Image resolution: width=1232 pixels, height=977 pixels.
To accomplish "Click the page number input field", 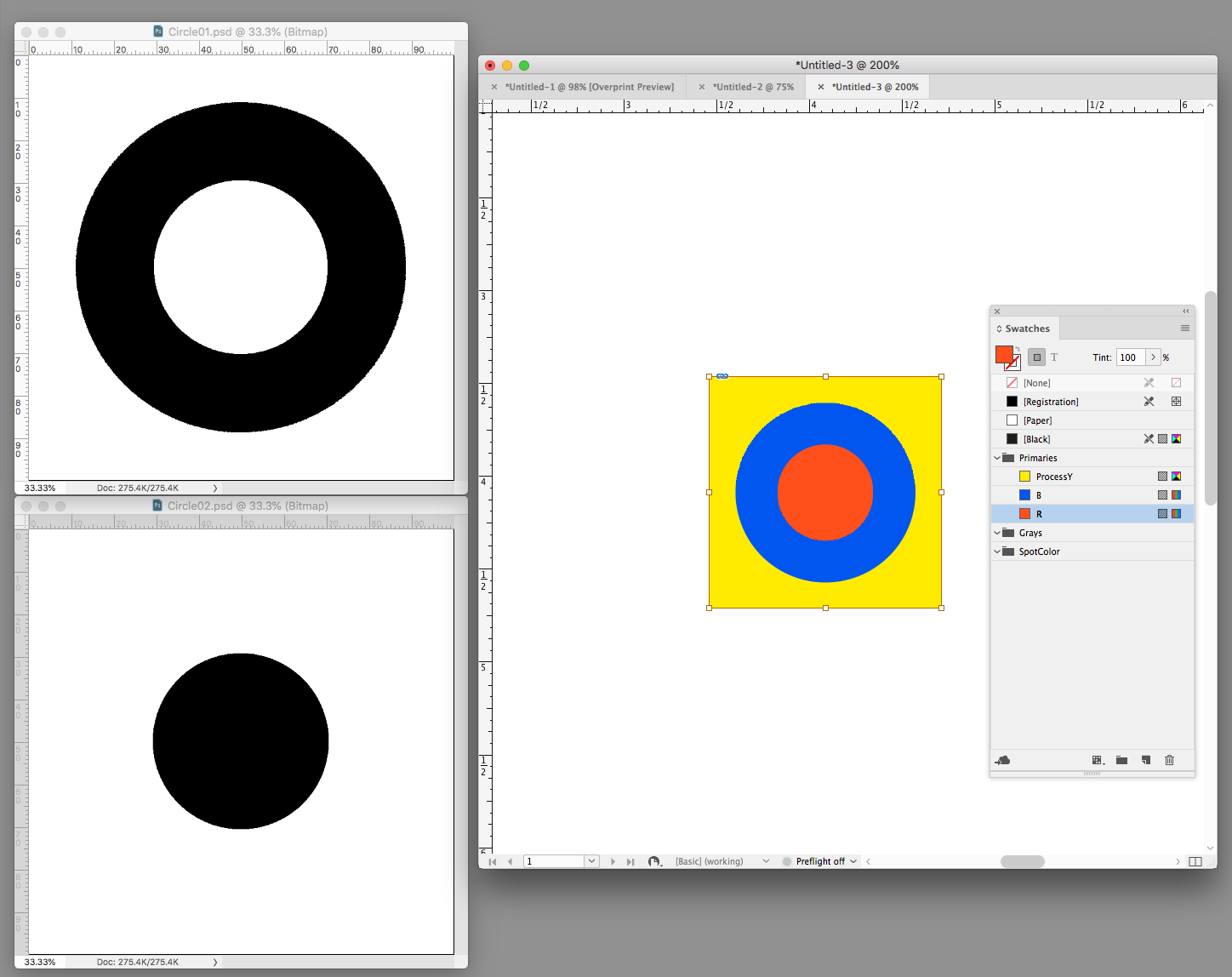I will [554, 861].
